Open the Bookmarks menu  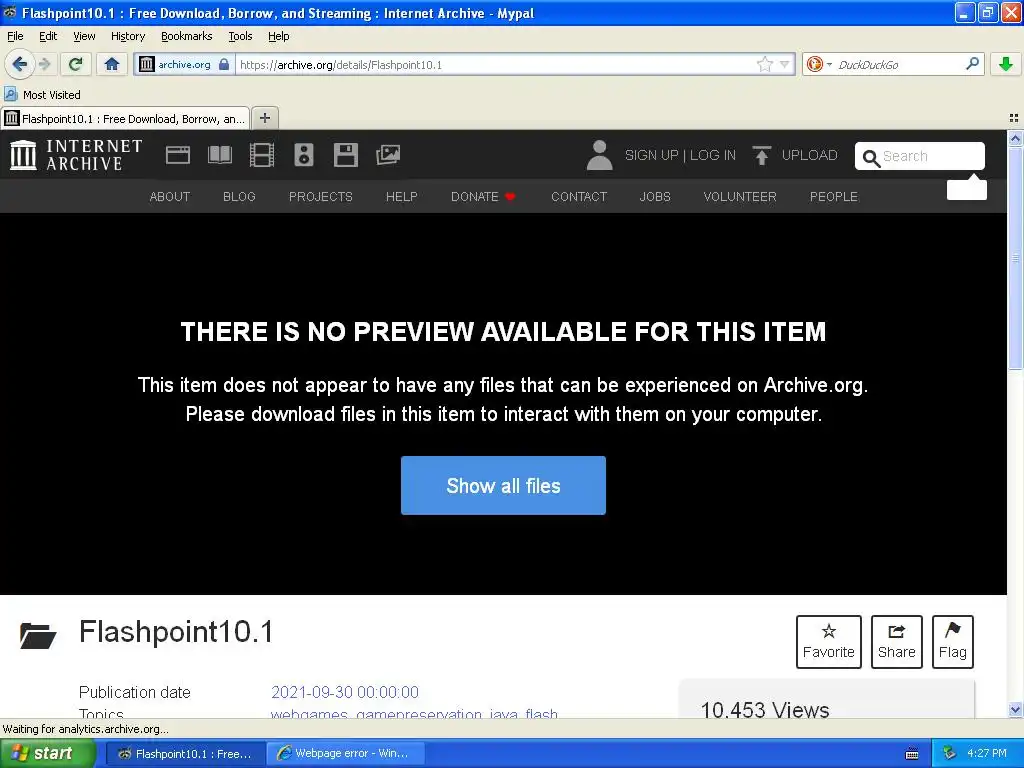pos(186,36)
